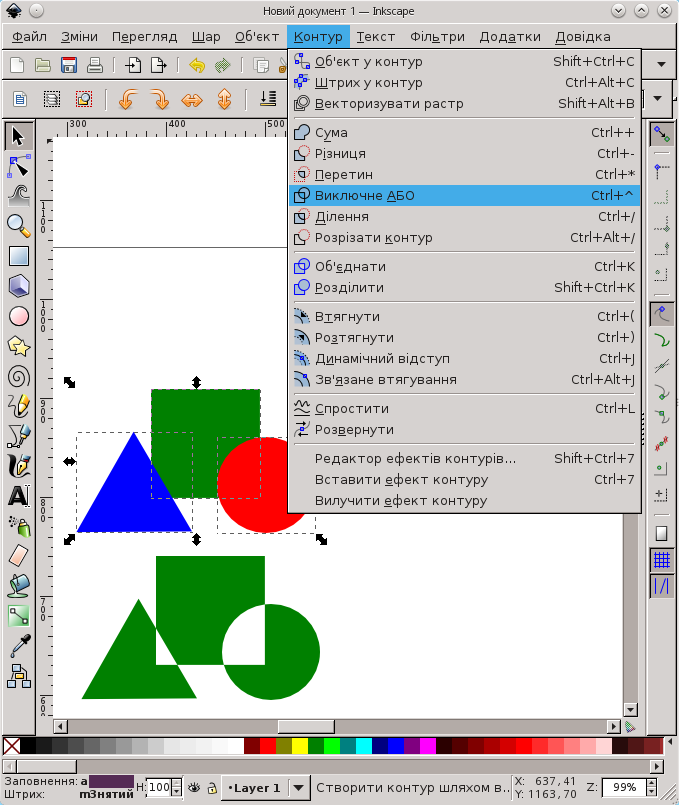The height and width of the screenshot is (805, 679).
Task: Toggle Layer 1 visibility eye icon
Action: coord(195,787)
